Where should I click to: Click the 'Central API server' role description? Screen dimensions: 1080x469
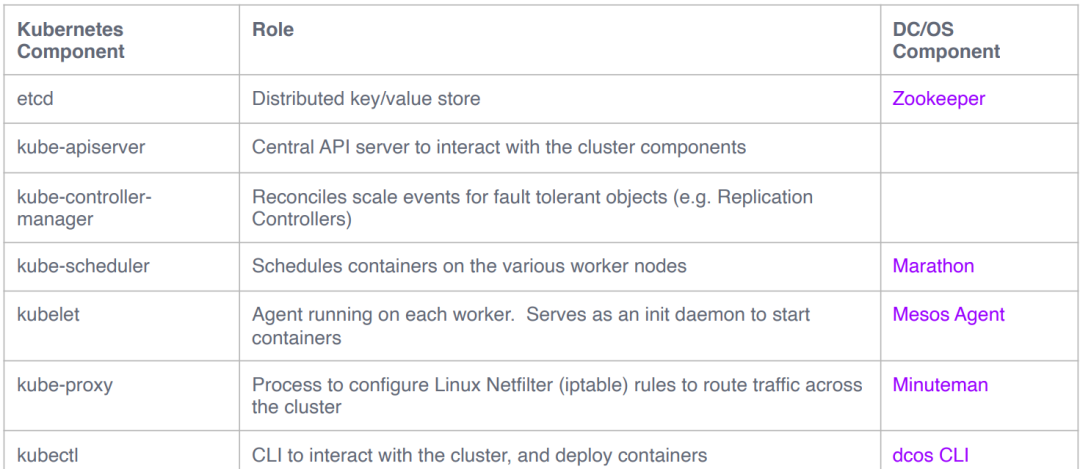click(x=499, y=147)
